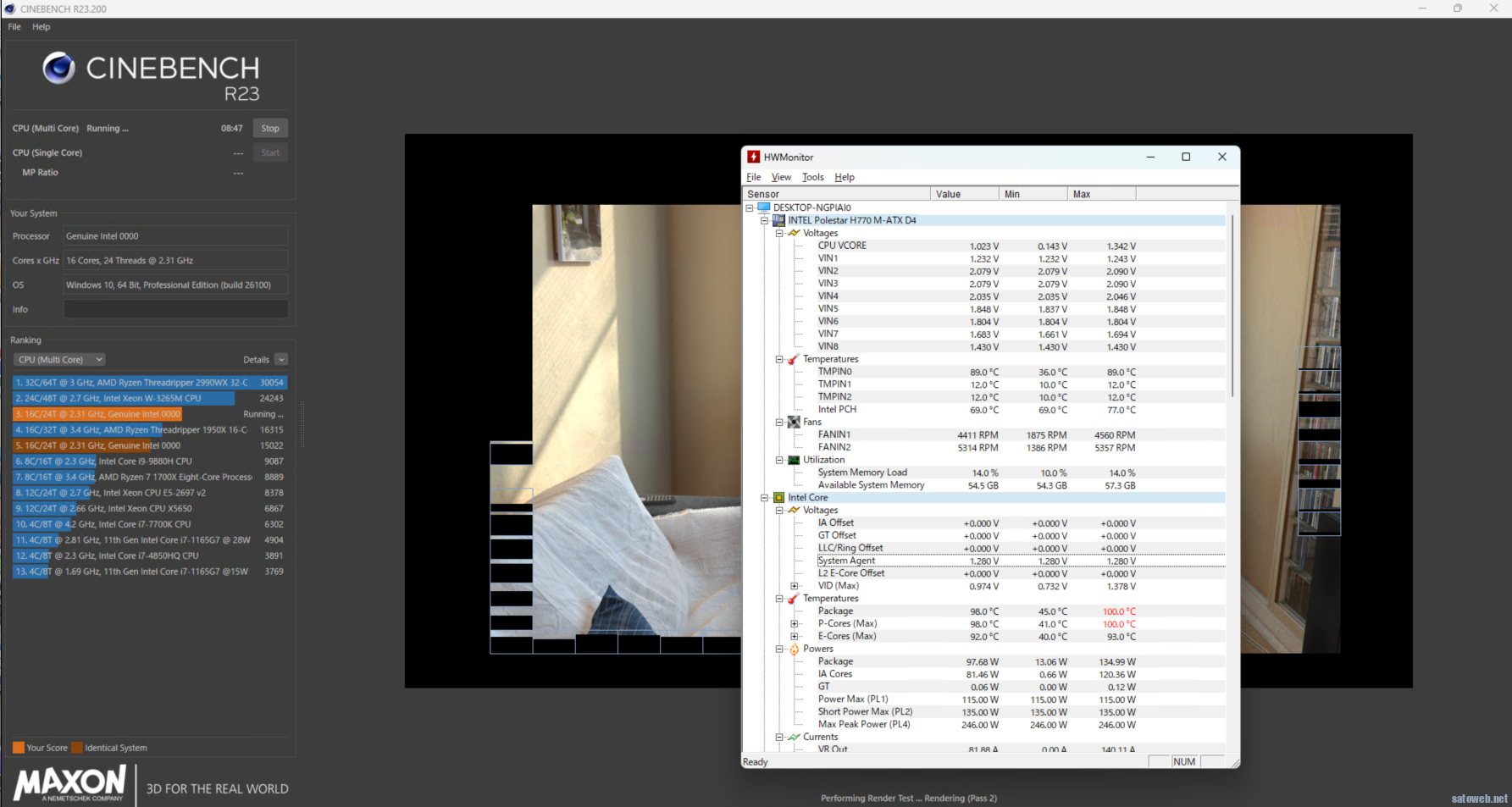
Task: Click the HWMonitor title bar icon
Action: [753, 157]
